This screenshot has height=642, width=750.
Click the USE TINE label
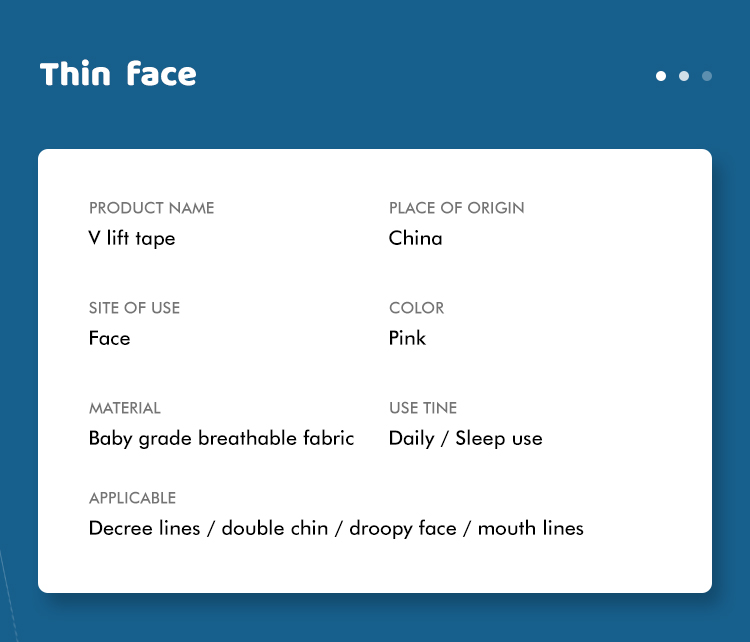pyautogui.click(x=422, y=408)
